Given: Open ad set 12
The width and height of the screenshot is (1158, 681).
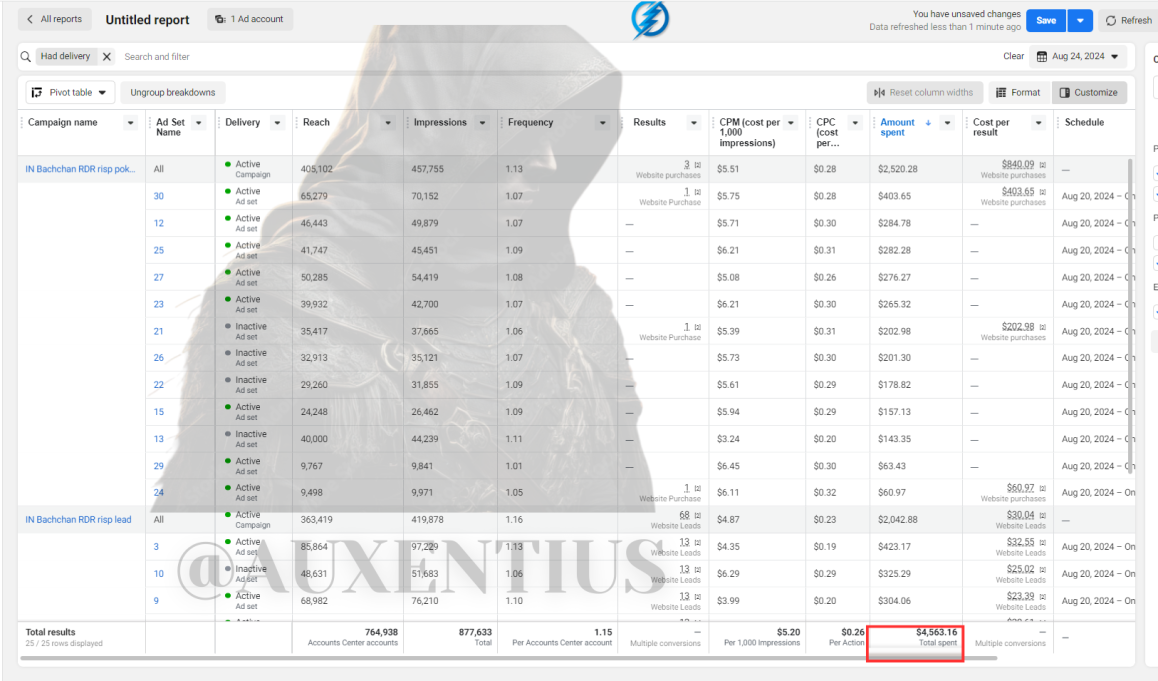Looking at the screenshot, I should tap(159, 223).
